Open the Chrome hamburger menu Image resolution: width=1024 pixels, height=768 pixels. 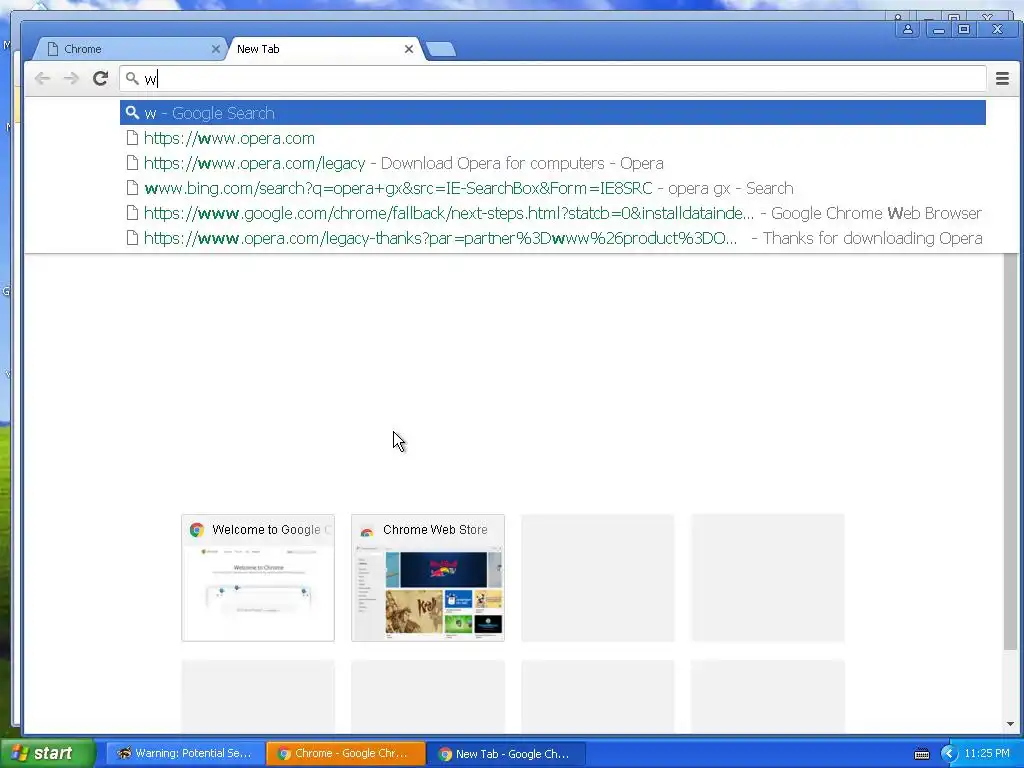click(1002, 79)
